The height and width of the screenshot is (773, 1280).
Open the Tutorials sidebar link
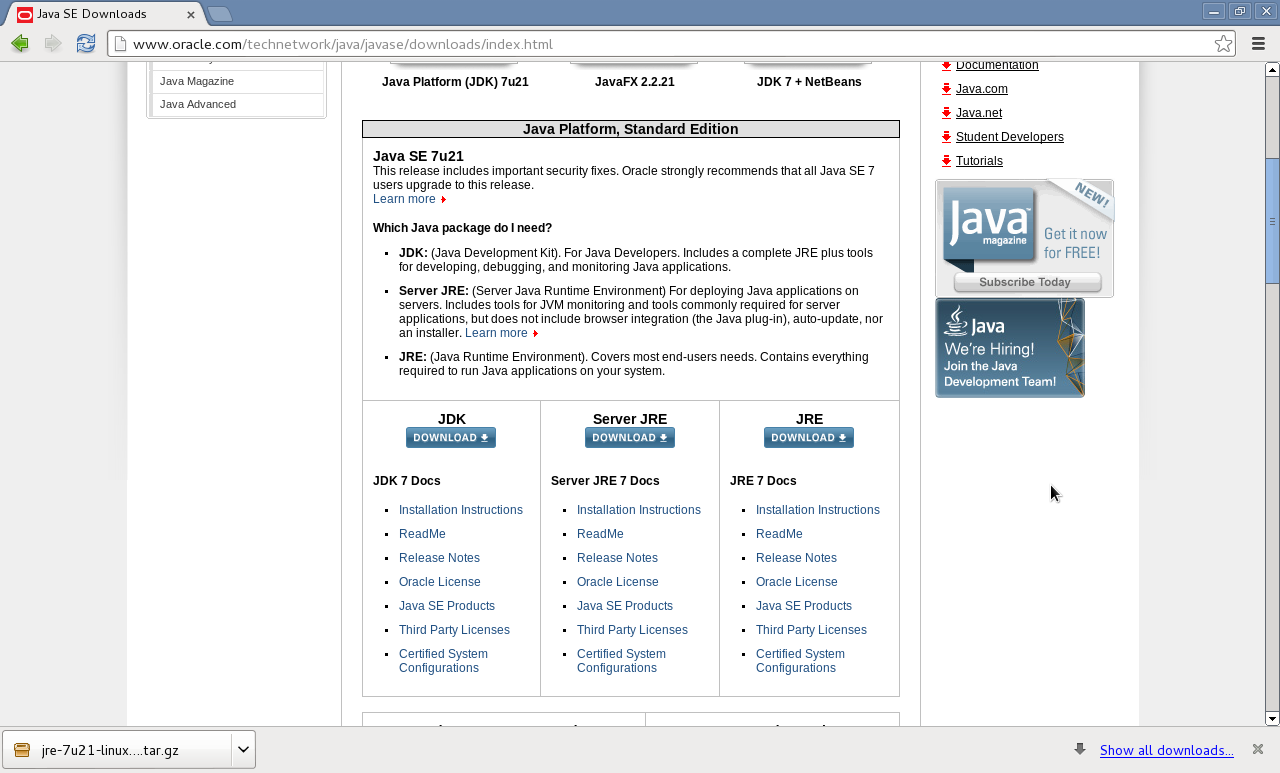coord(979,161)
